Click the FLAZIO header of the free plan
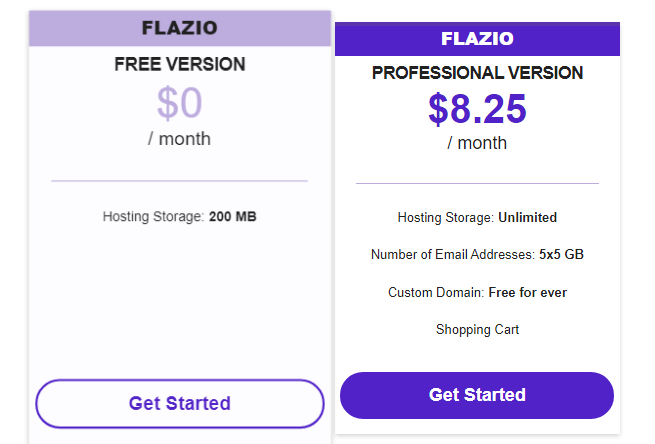The image size is (655, 444). click(x=180, y=28)
